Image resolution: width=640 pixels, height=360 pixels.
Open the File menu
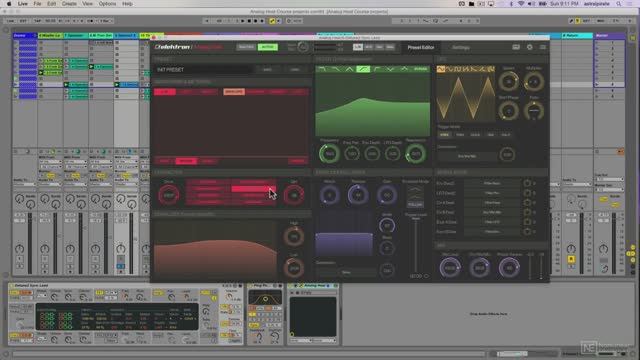point(37,4)
